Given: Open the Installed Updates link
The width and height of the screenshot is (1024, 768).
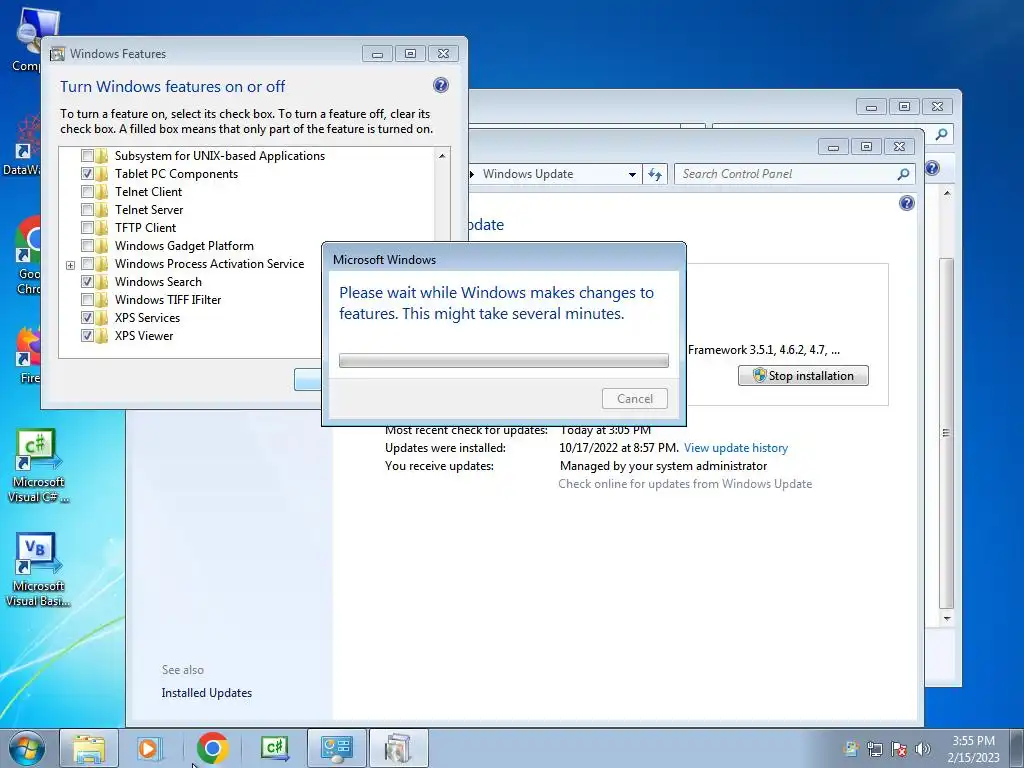Looking at the screenshot, I should point(206,693).
